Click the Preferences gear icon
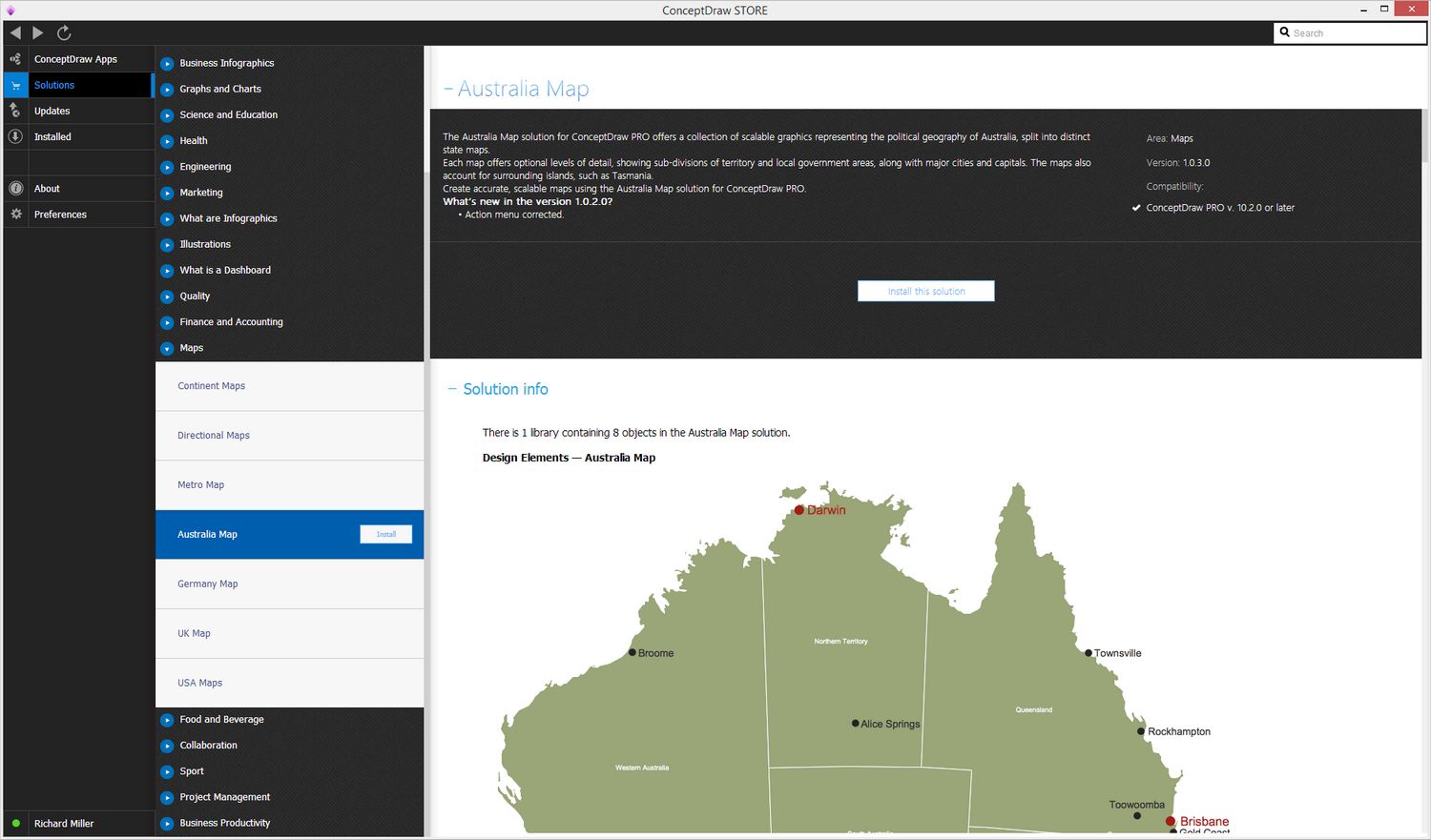This screenshot has width=1431, height=840. click(x=15, y=214)
